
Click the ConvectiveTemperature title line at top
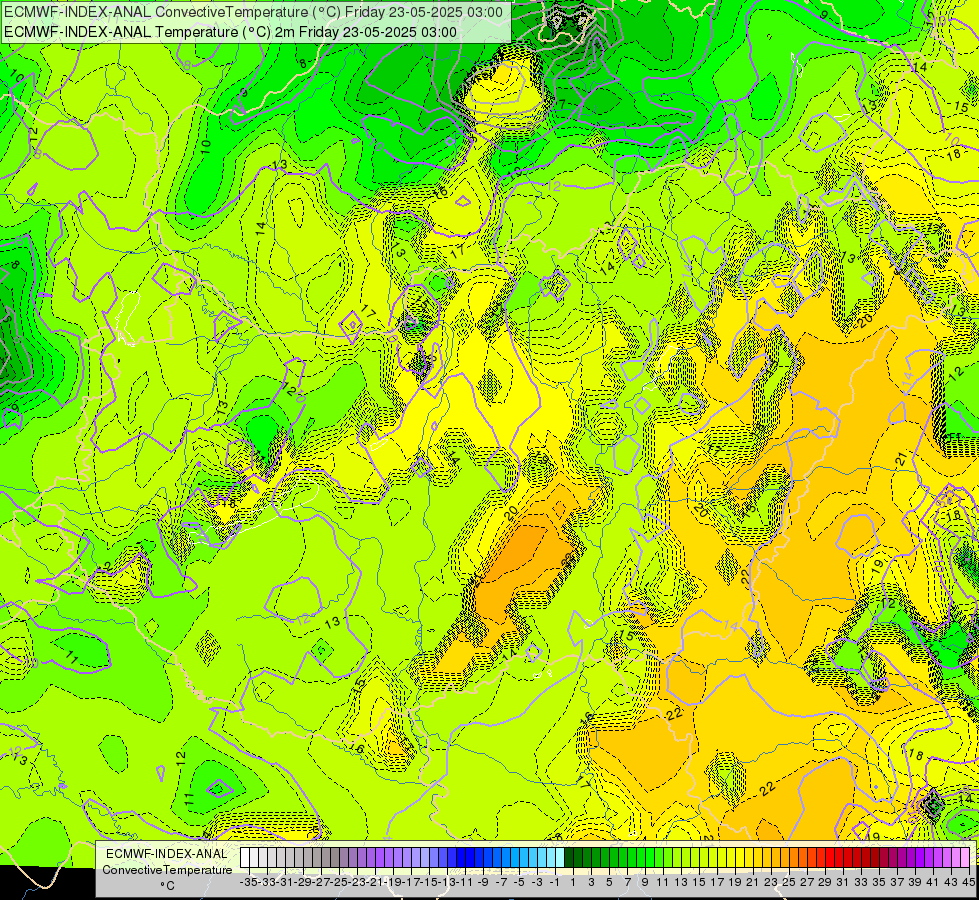(x=253, y=12)
